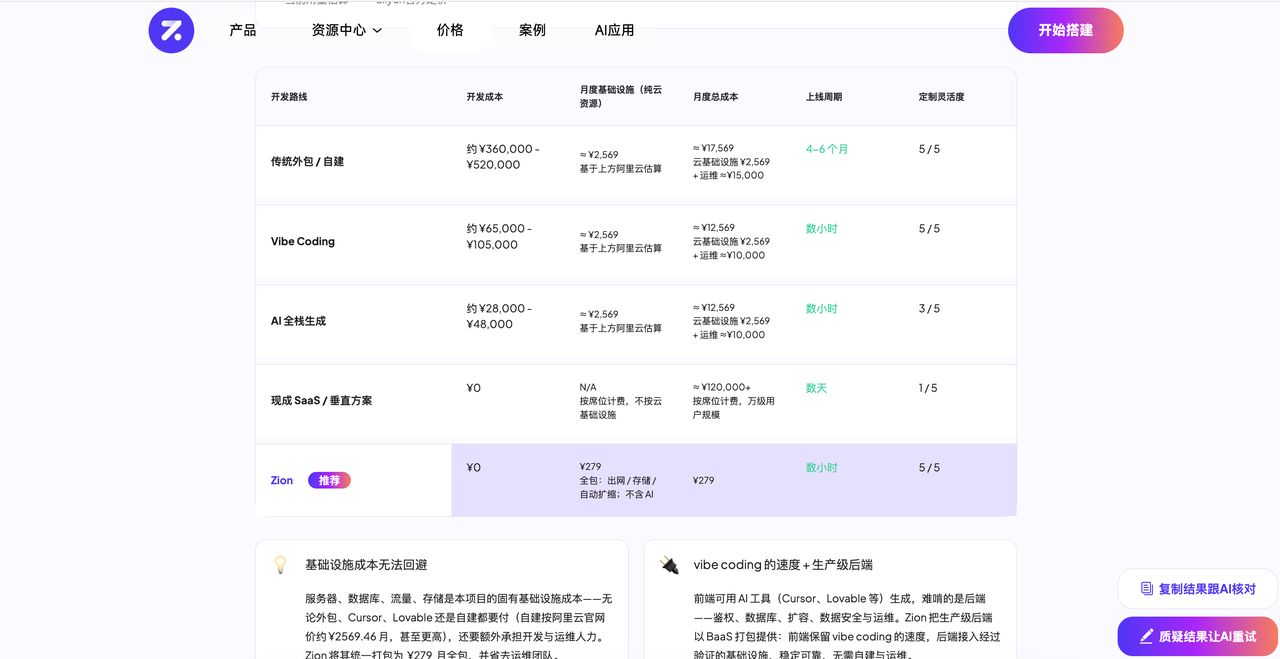Click the 上线周期 column header
Image resolution: width=1280 pixels, height=659 pixels.
(x=824, y=97)
